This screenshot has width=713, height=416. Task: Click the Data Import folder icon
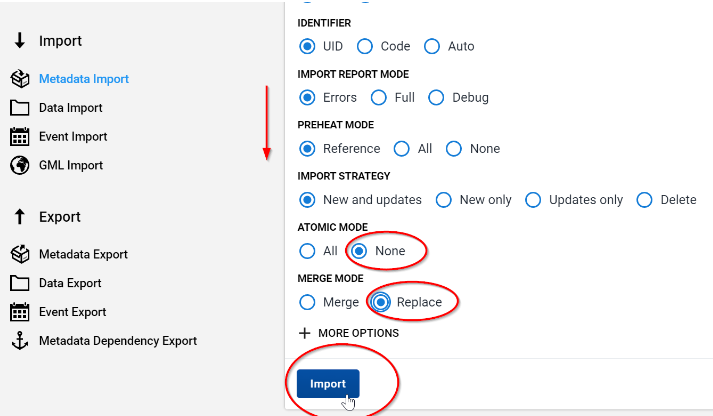pyautogui.click(x=20, y=108)
